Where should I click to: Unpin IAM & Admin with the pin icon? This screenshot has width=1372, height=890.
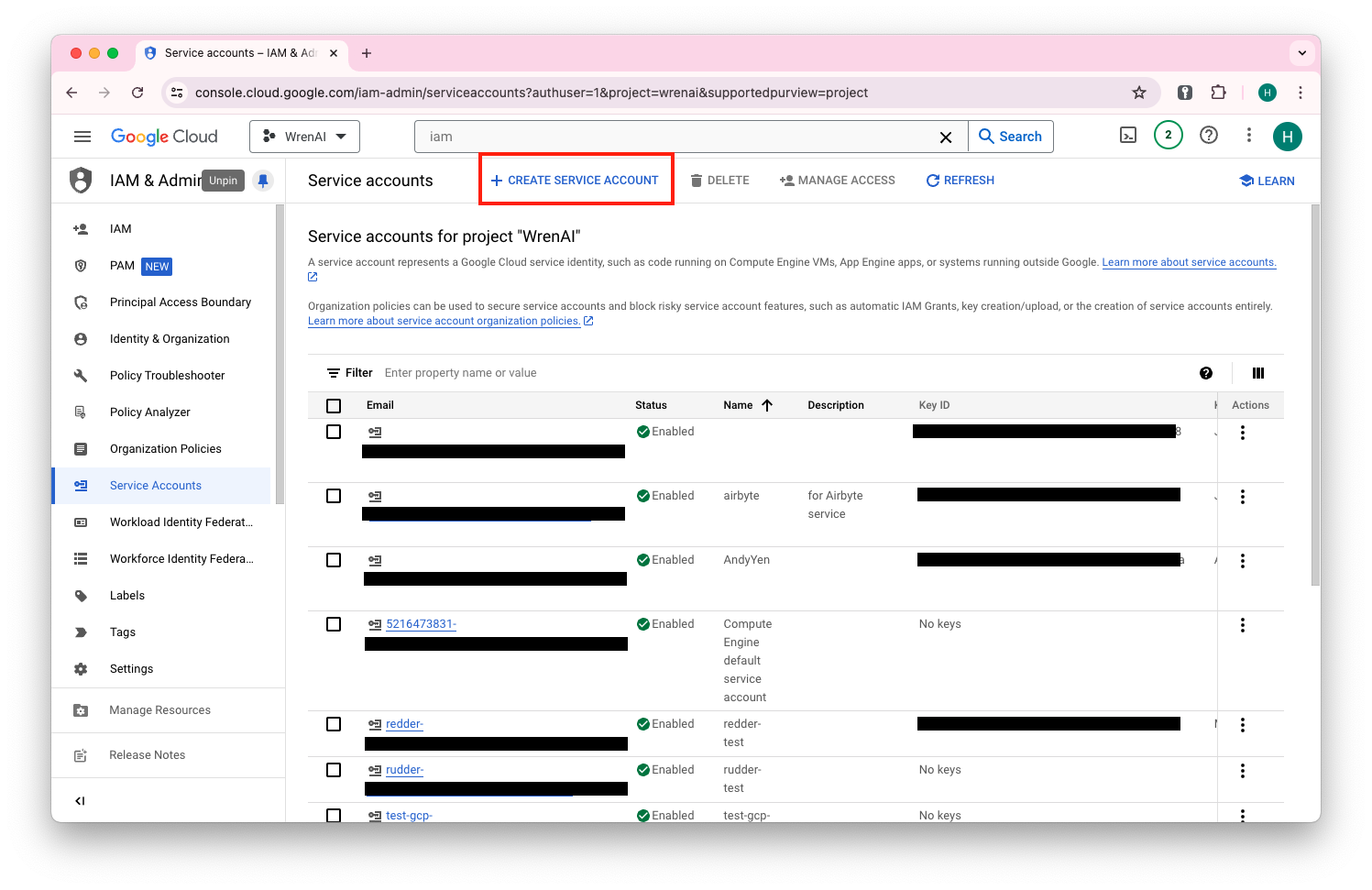click(263, 181)
